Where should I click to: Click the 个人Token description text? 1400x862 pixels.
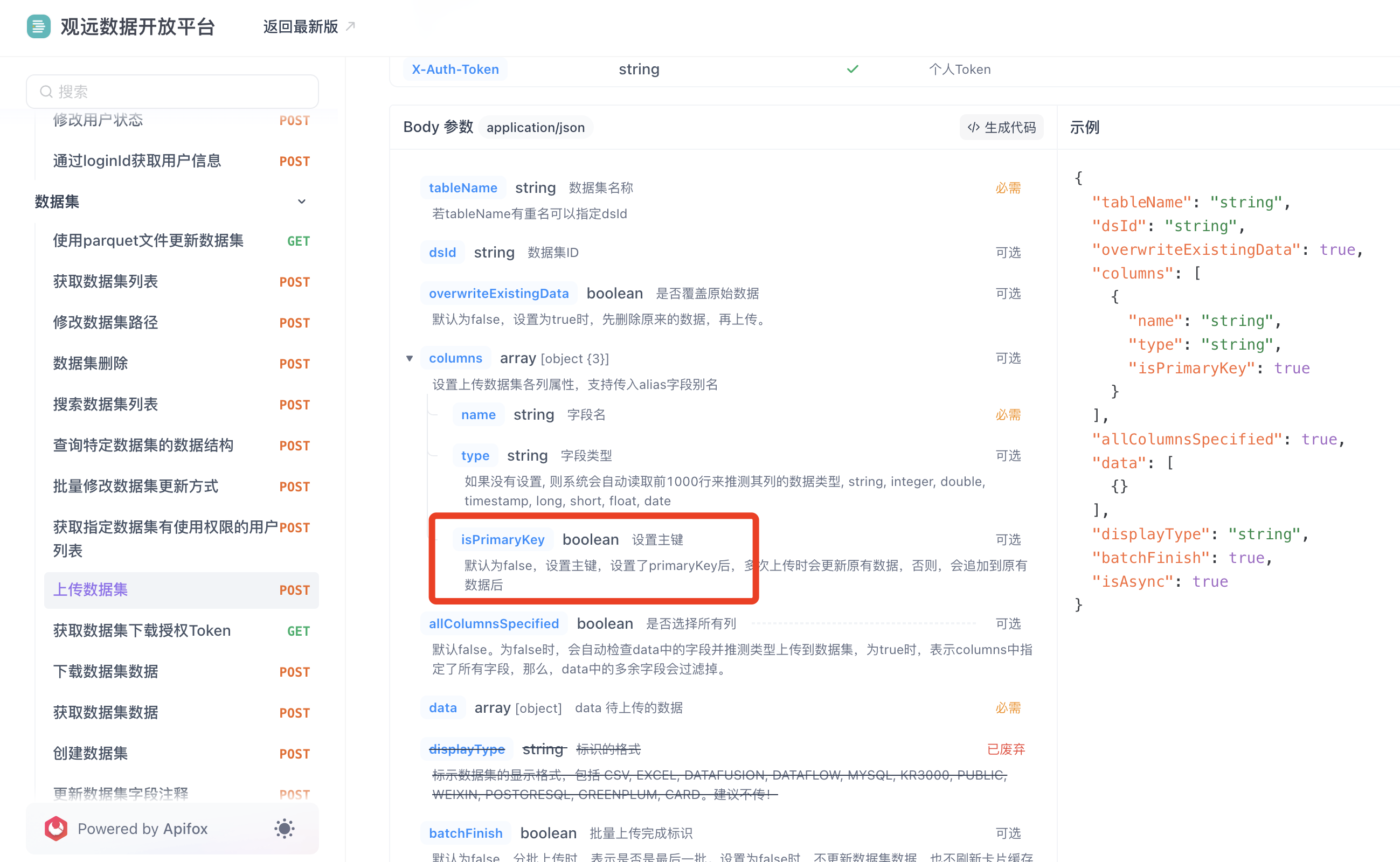pyautogui.click(x=959, y=69)
